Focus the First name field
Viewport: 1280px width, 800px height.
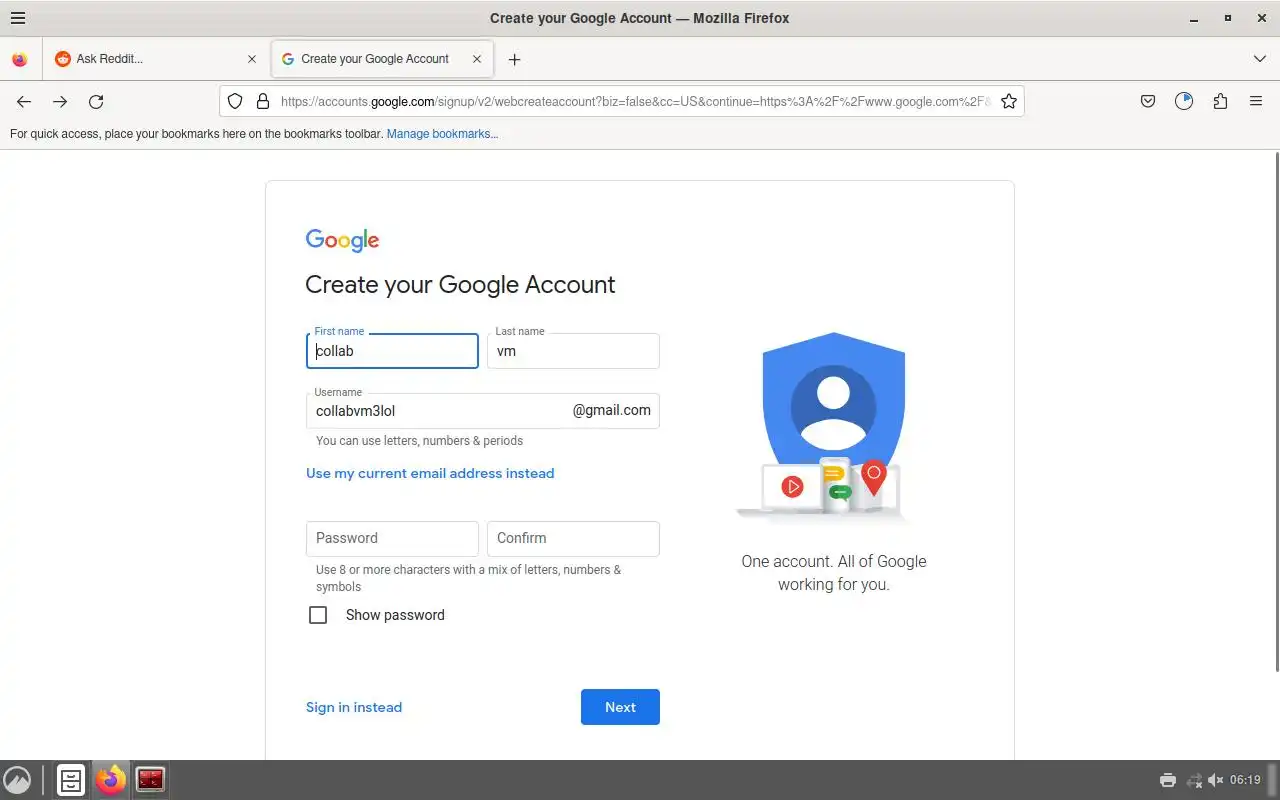(392, 351)
